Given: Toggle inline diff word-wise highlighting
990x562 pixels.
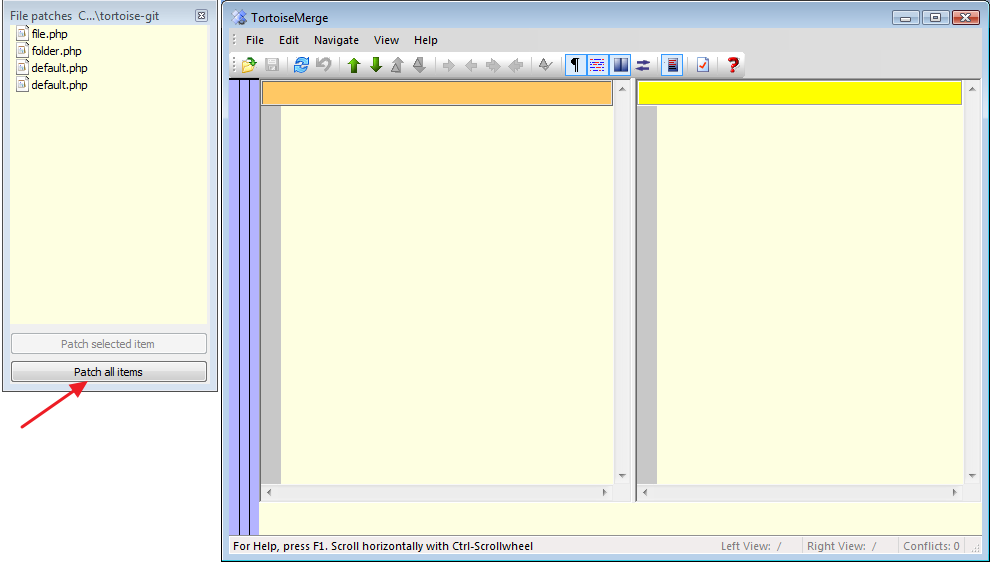Looking at the screenshot, I should pyautogui.click(x=598, y=65).
